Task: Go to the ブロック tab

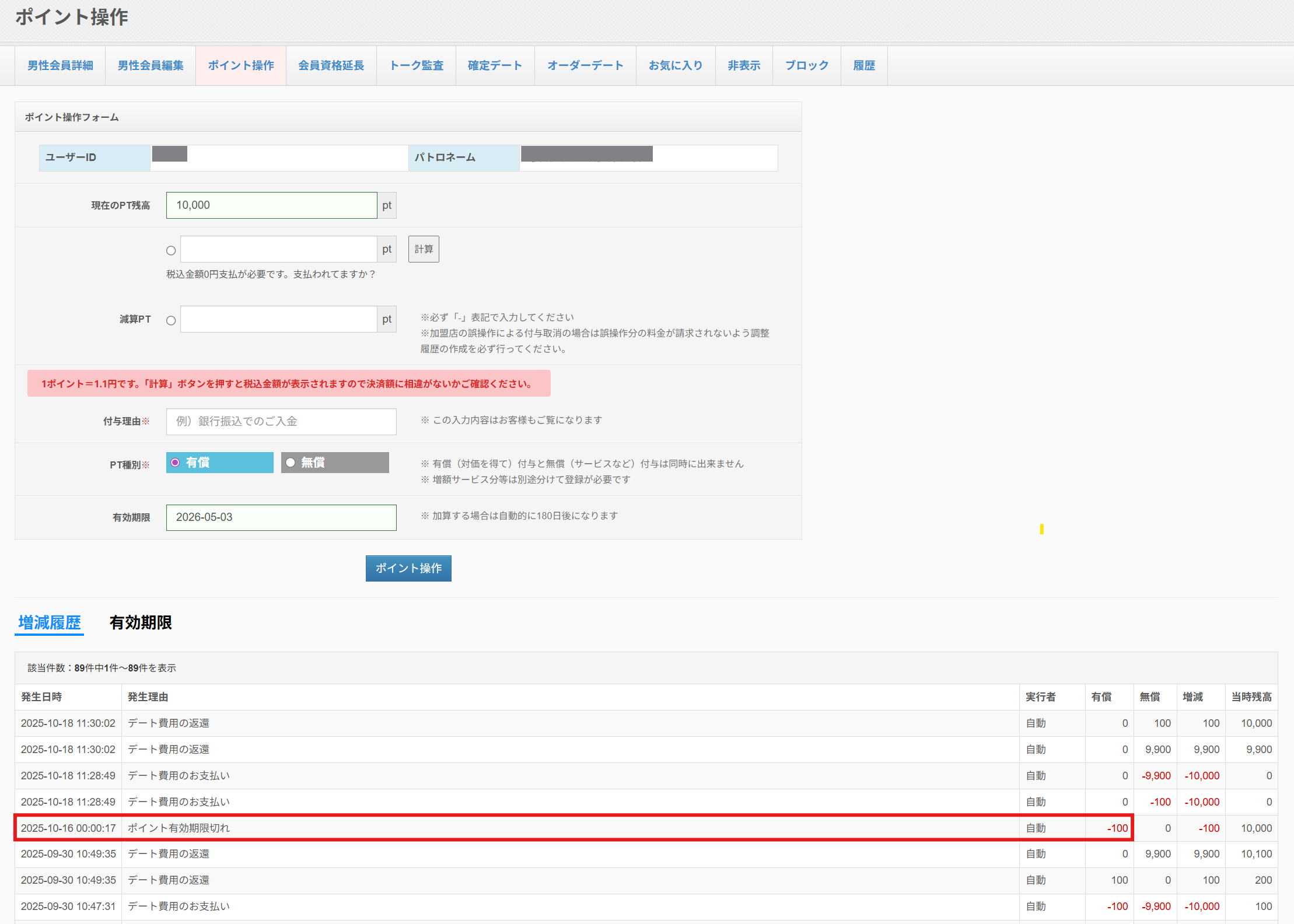Action: (806, 65)
